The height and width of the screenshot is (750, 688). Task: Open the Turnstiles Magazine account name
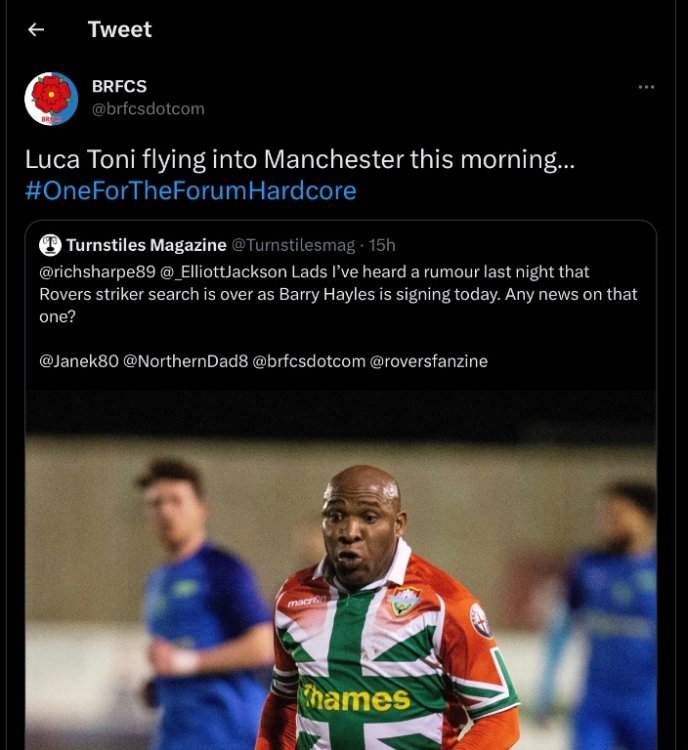point(146,245)
